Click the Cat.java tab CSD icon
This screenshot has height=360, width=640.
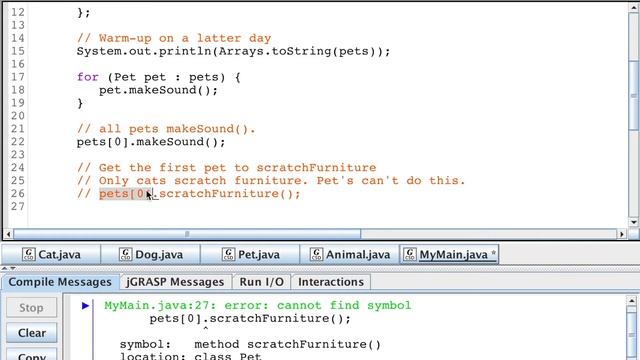pos(29,254)
